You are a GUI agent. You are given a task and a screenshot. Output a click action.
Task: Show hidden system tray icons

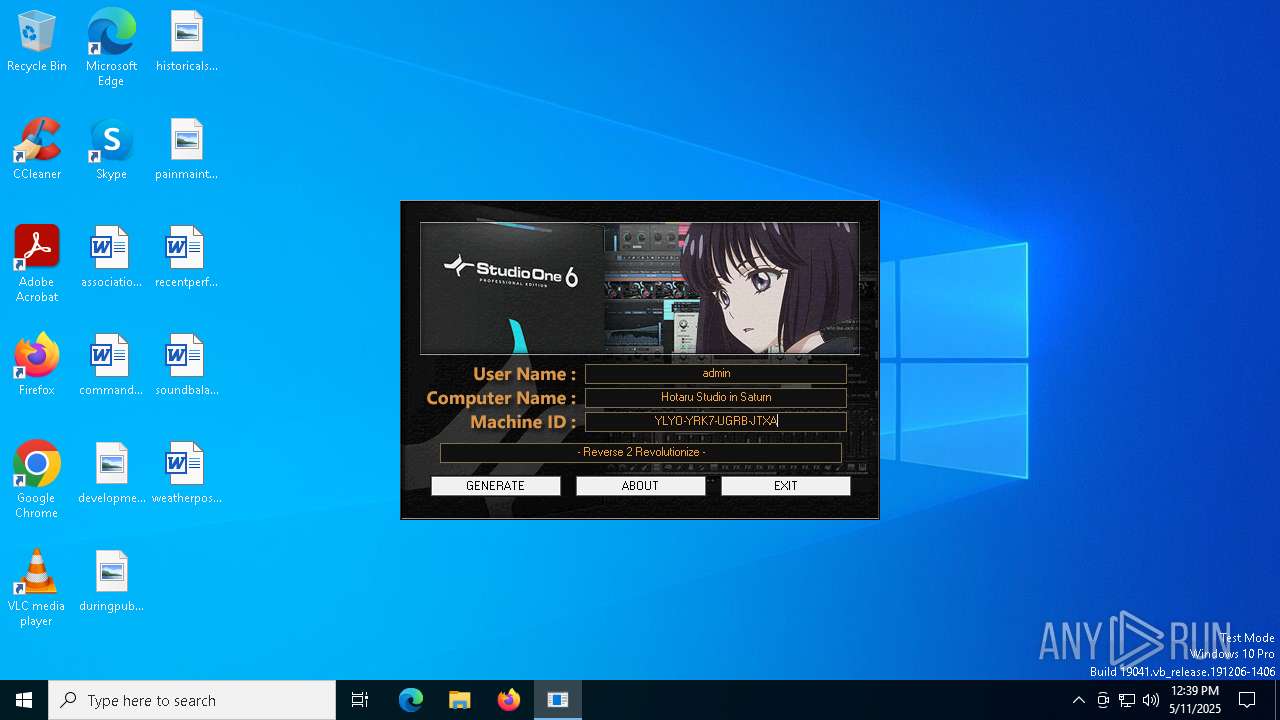tap(1078, 700)
